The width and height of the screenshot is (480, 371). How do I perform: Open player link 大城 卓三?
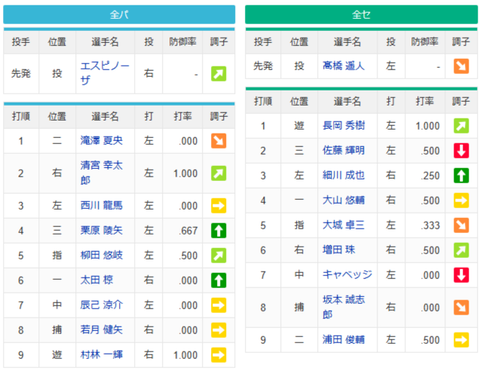click(343, 225)
